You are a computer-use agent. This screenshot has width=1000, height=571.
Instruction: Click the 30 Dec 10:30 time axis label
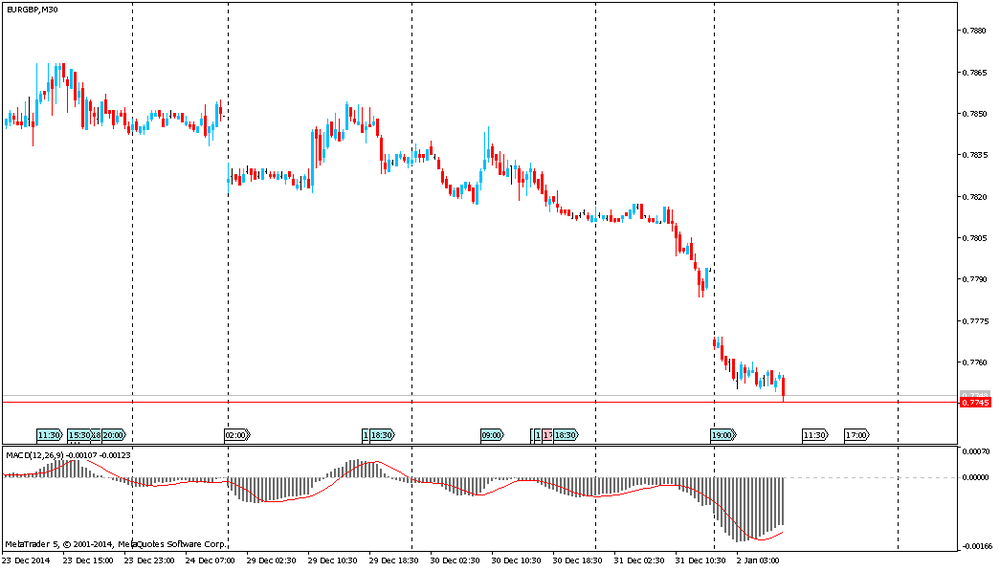pyautogui.click(x=517, y=561)
